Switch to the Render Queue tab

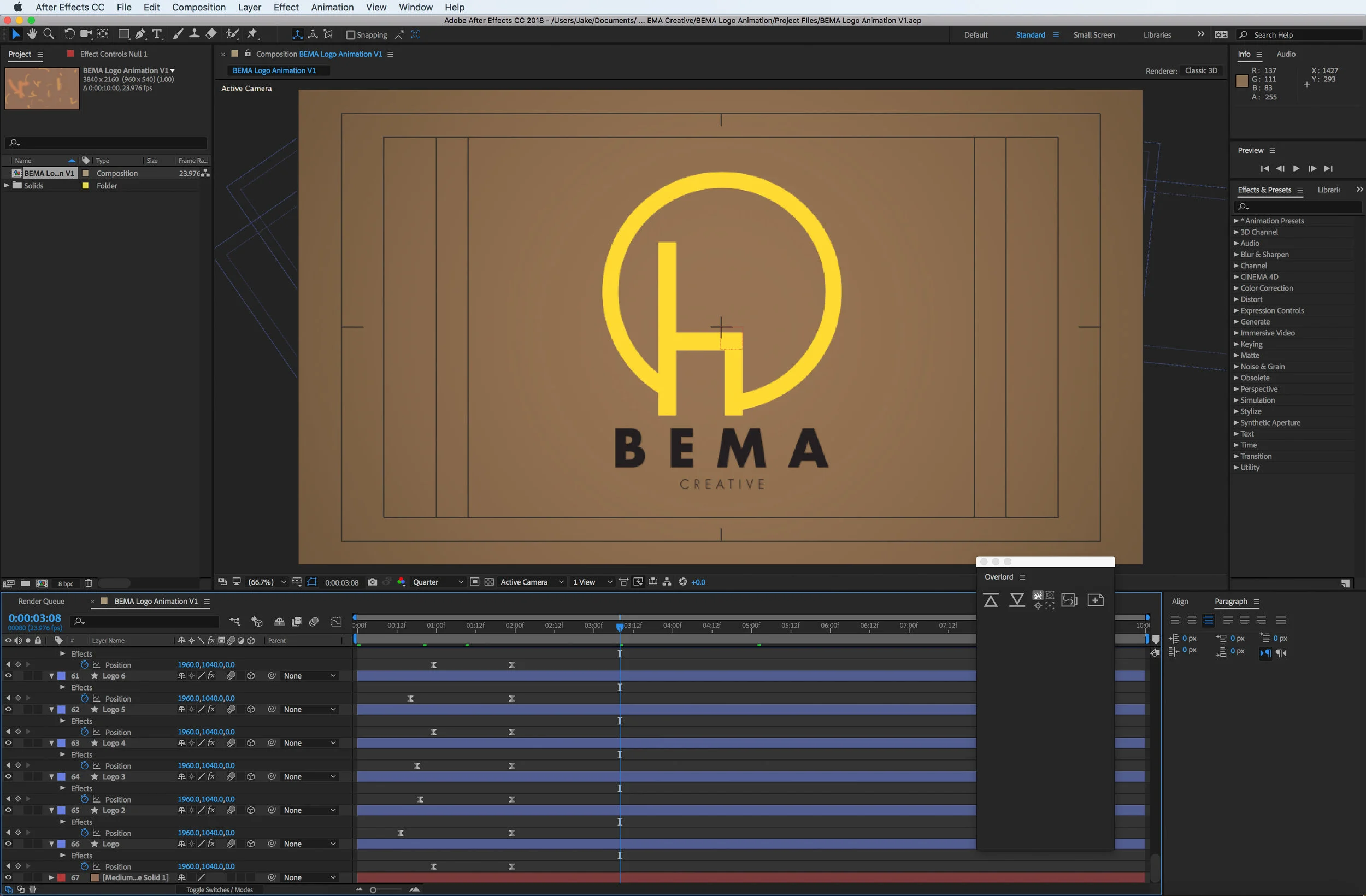pyautogui.click(x=42, y=601)
